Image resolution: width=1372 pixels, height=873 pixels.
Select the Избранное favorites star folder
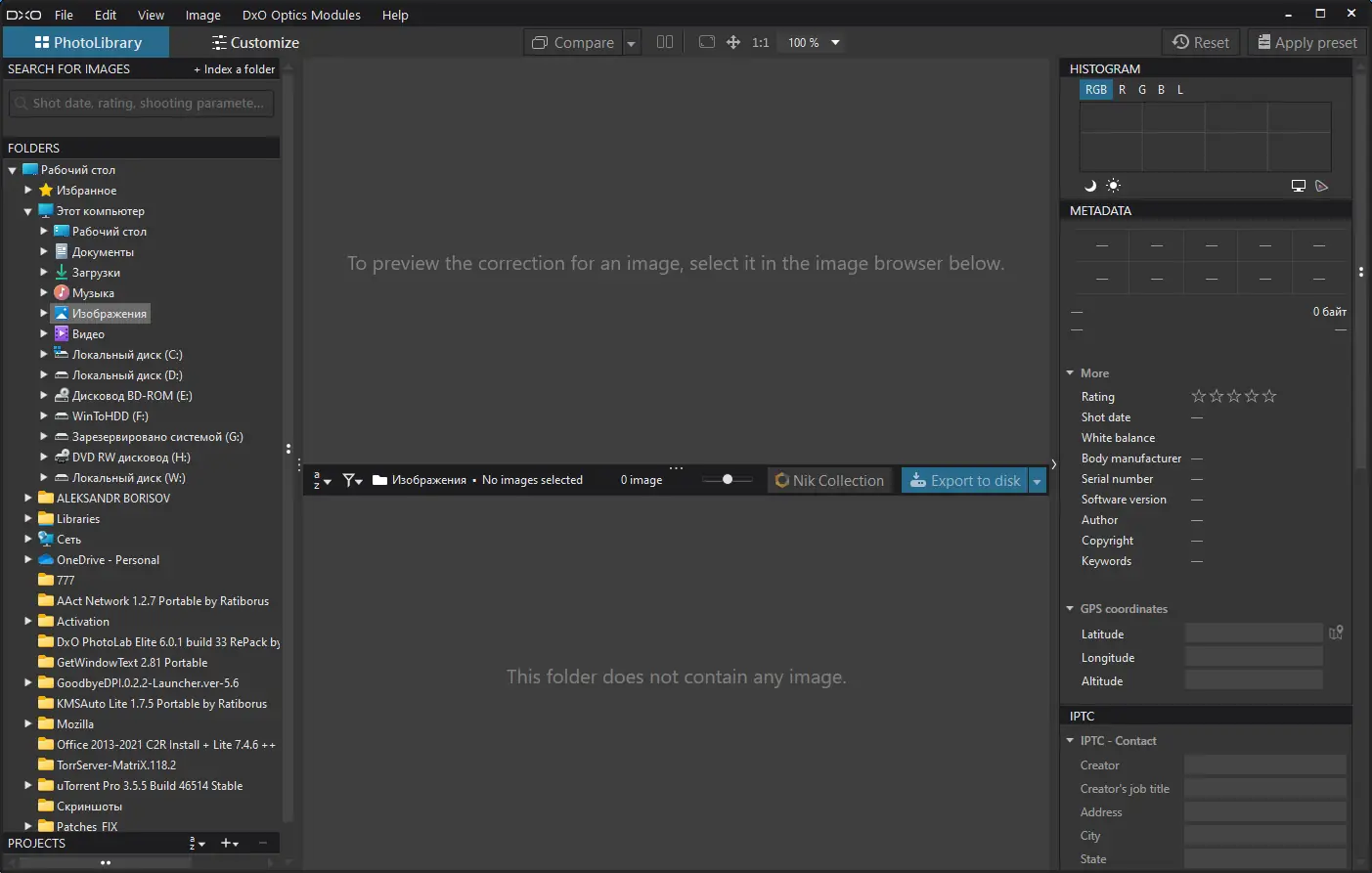46,191
